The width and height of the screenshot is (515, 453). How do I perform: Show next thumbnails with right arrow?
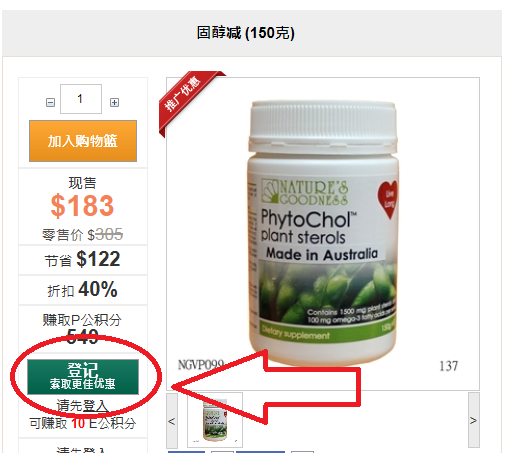coord(474,420)
